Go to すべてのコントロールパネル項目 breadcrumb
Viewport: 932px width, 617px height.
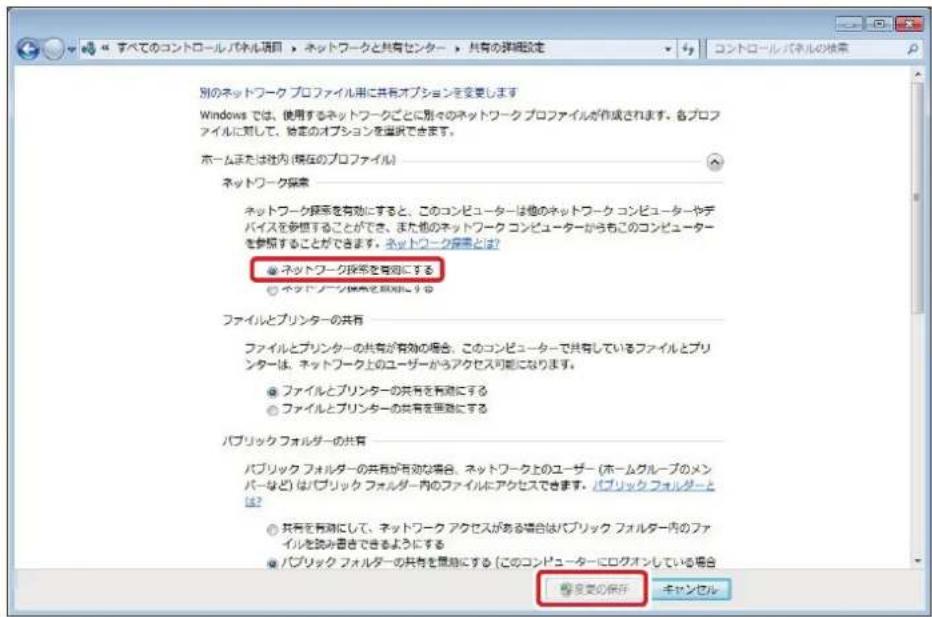point(199,48)
